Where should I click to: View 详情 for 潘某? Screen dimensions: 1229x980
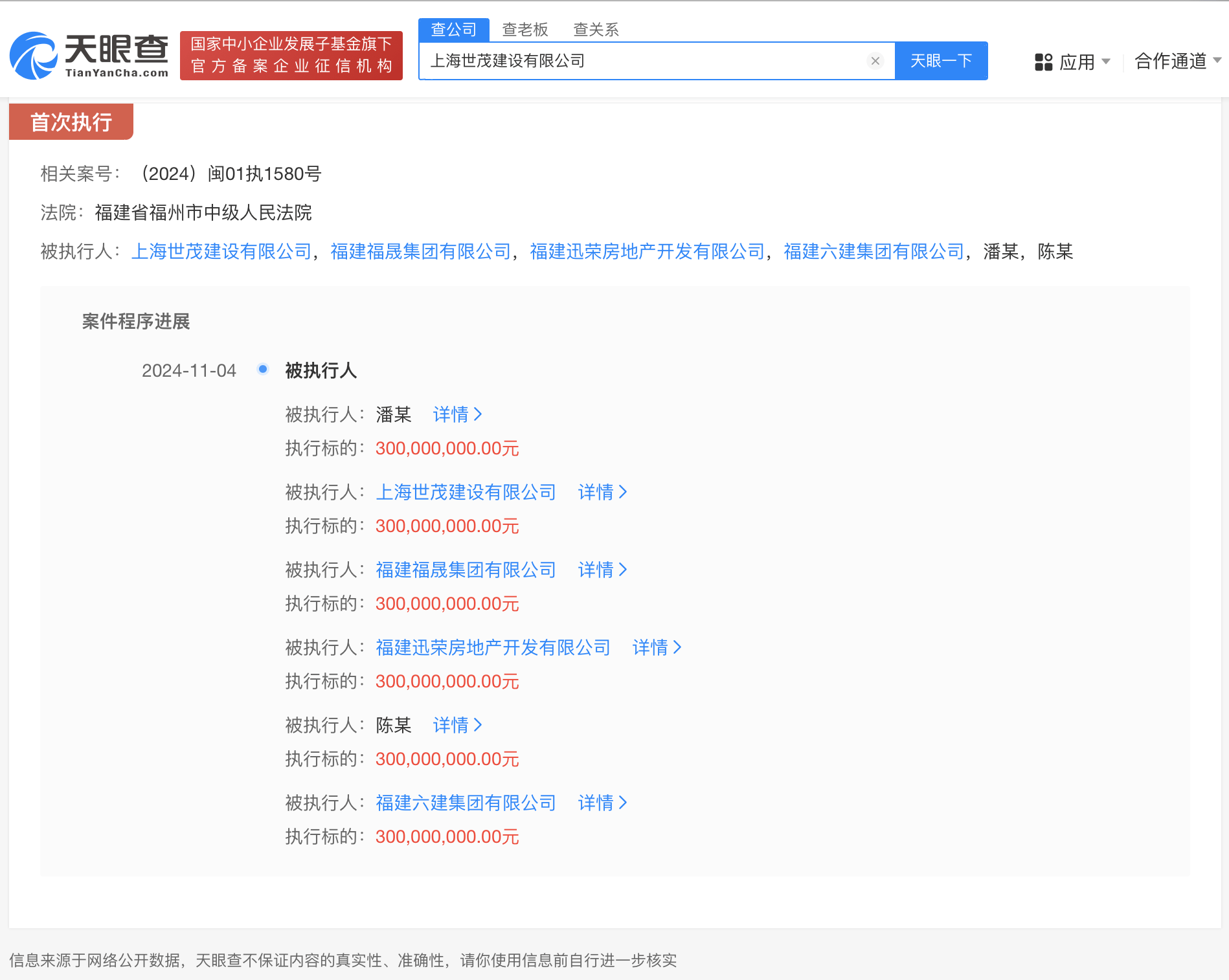pos(457,414)
